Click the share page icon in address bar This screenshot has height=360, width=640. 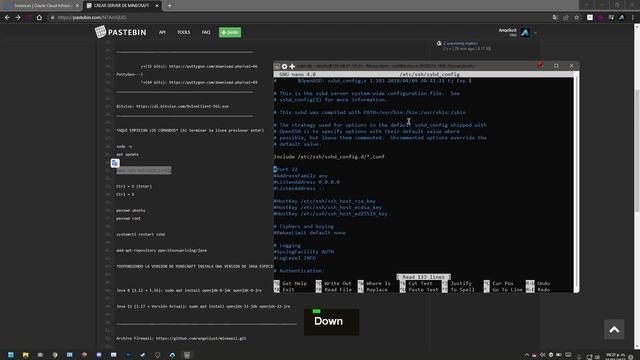566,18
